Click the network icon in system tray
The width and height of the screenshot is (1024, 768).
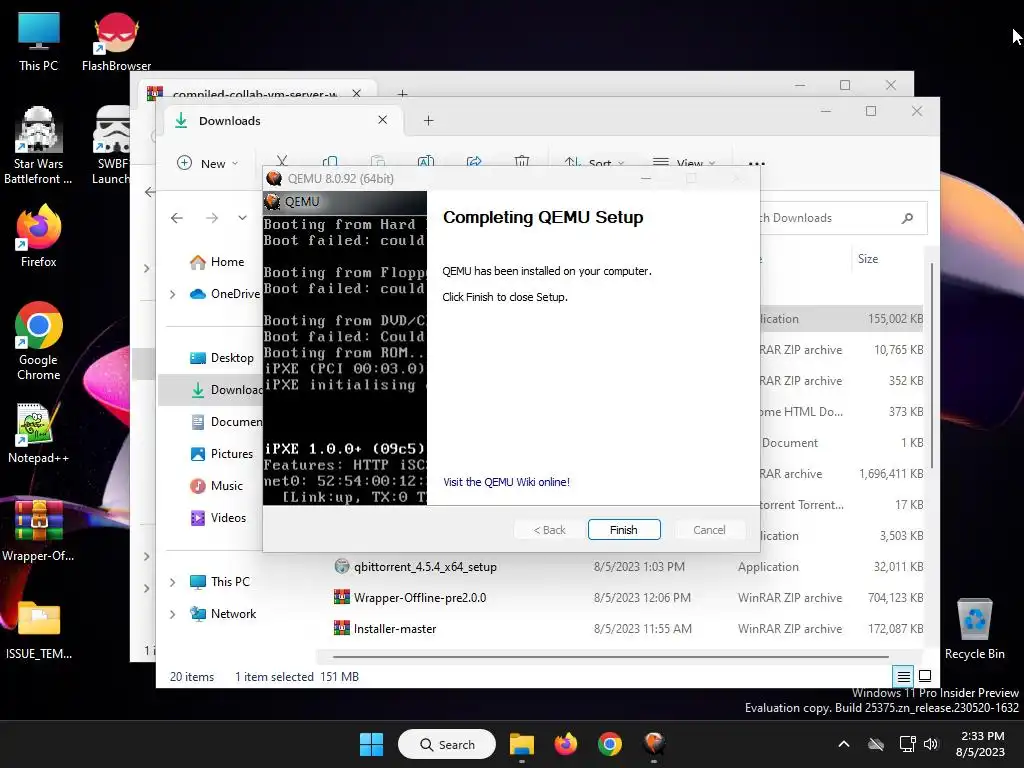(907, 744)
